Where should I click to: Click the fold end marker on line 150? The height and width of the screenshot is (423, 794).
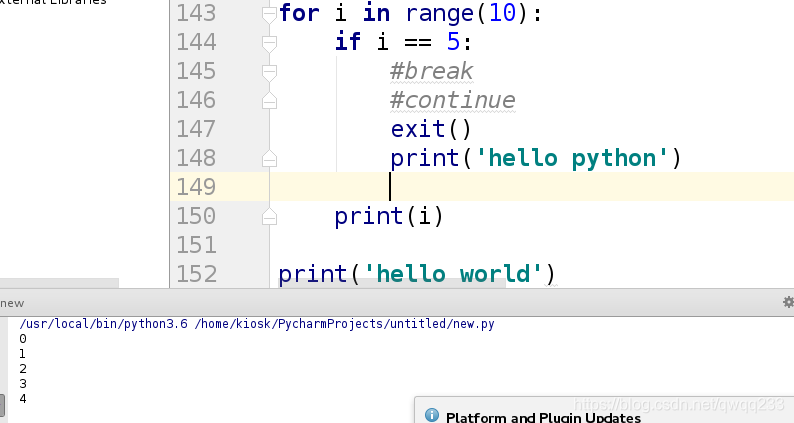pyautogui.click(x=269, y=217)
